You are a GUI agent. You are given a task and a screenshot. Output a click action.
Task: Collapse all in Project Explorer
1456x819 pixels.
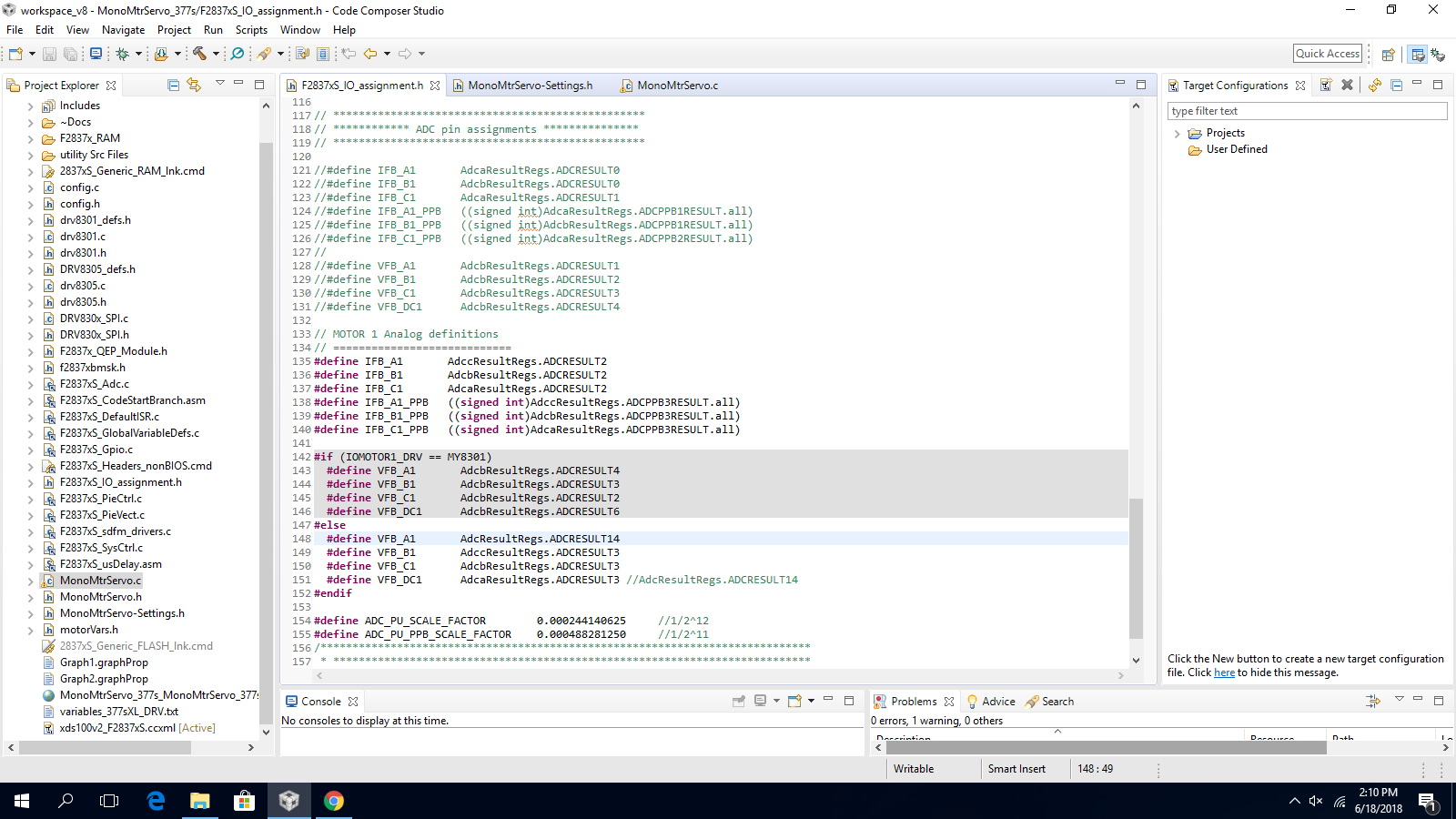(173, 85)
